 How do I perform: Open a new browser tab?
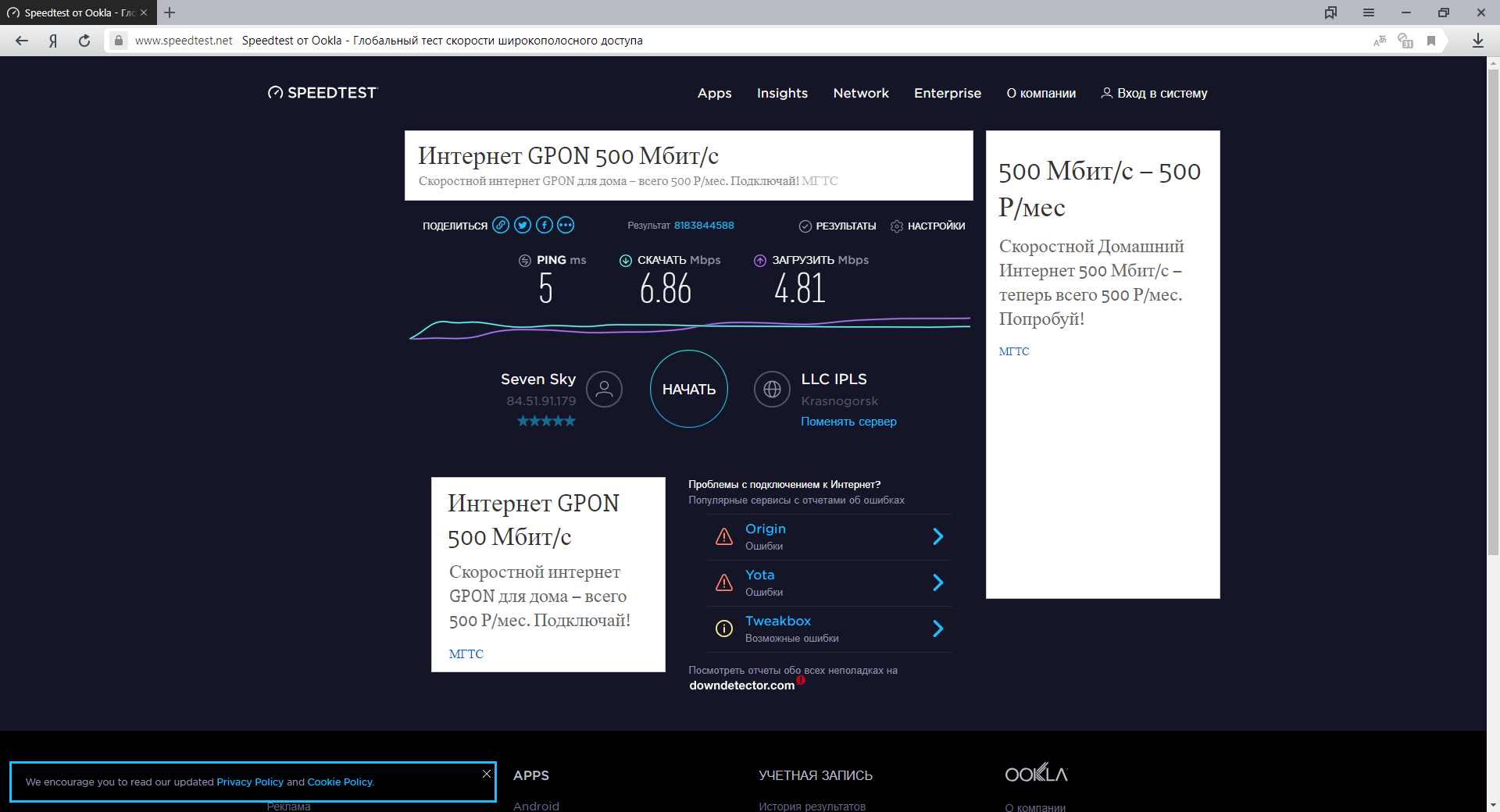click(170, 12)
